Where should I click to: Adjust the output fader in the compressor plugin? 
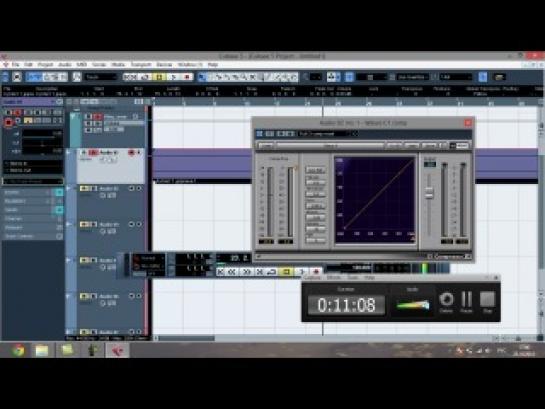coord(429,192)
